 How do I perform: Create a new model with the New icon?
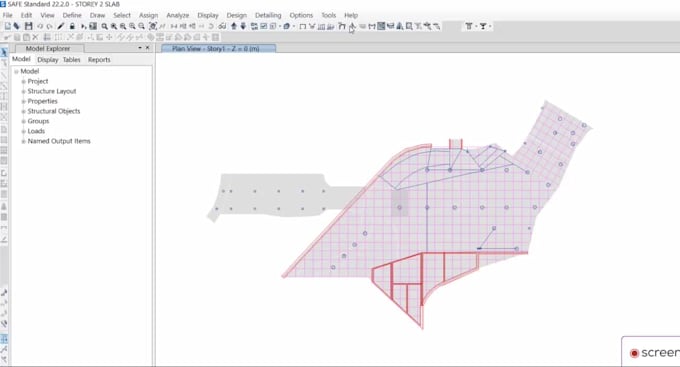[8, 26]
